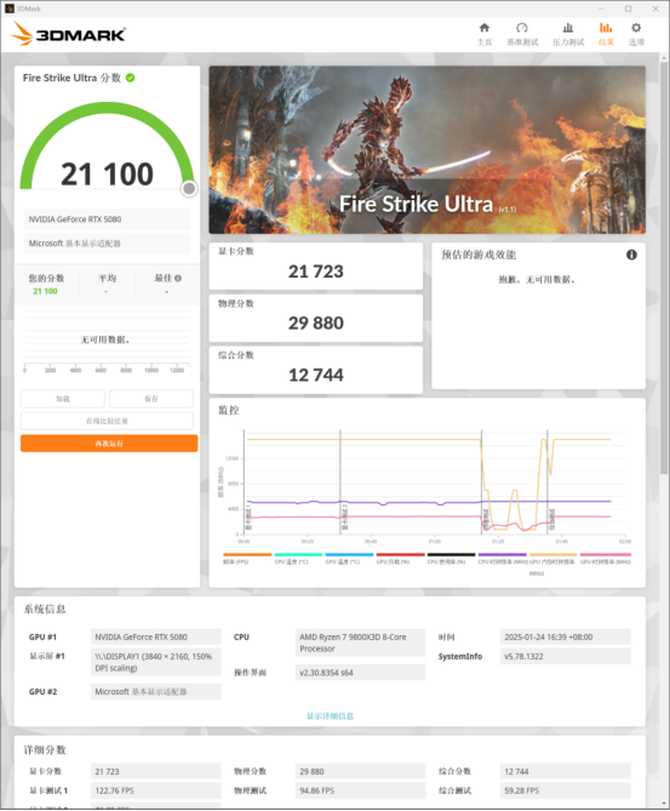Click Microsoft 基本显示适配器 under the gauge
This screenshot has height=811, width=670.
pos(107,243)
